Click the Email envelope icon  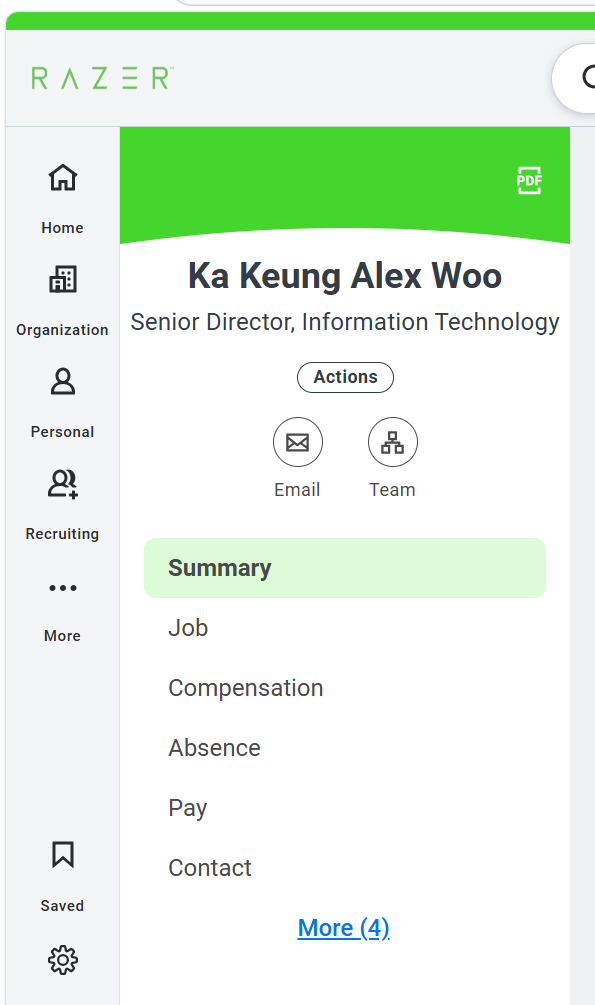298,442
